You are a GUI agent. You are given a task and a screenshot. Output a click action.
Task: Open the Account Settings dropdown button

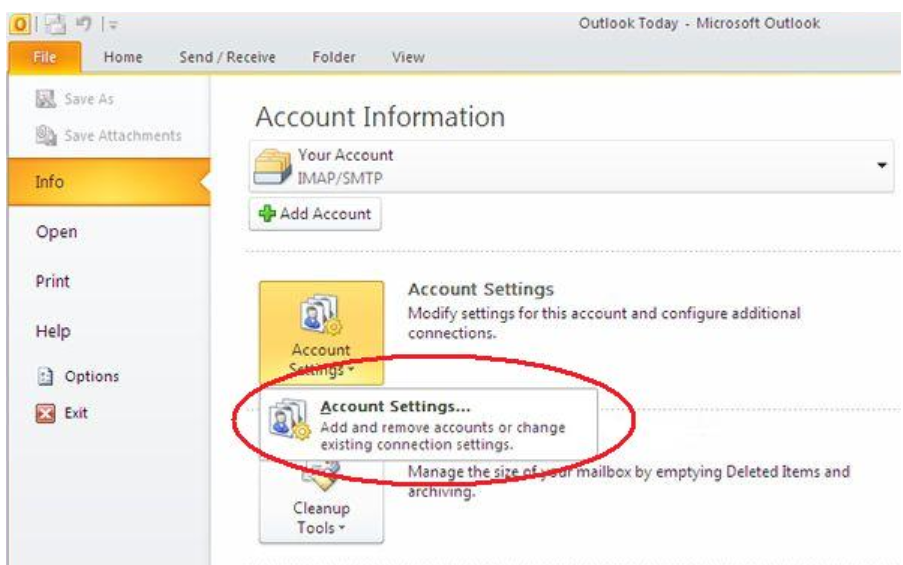321,332
